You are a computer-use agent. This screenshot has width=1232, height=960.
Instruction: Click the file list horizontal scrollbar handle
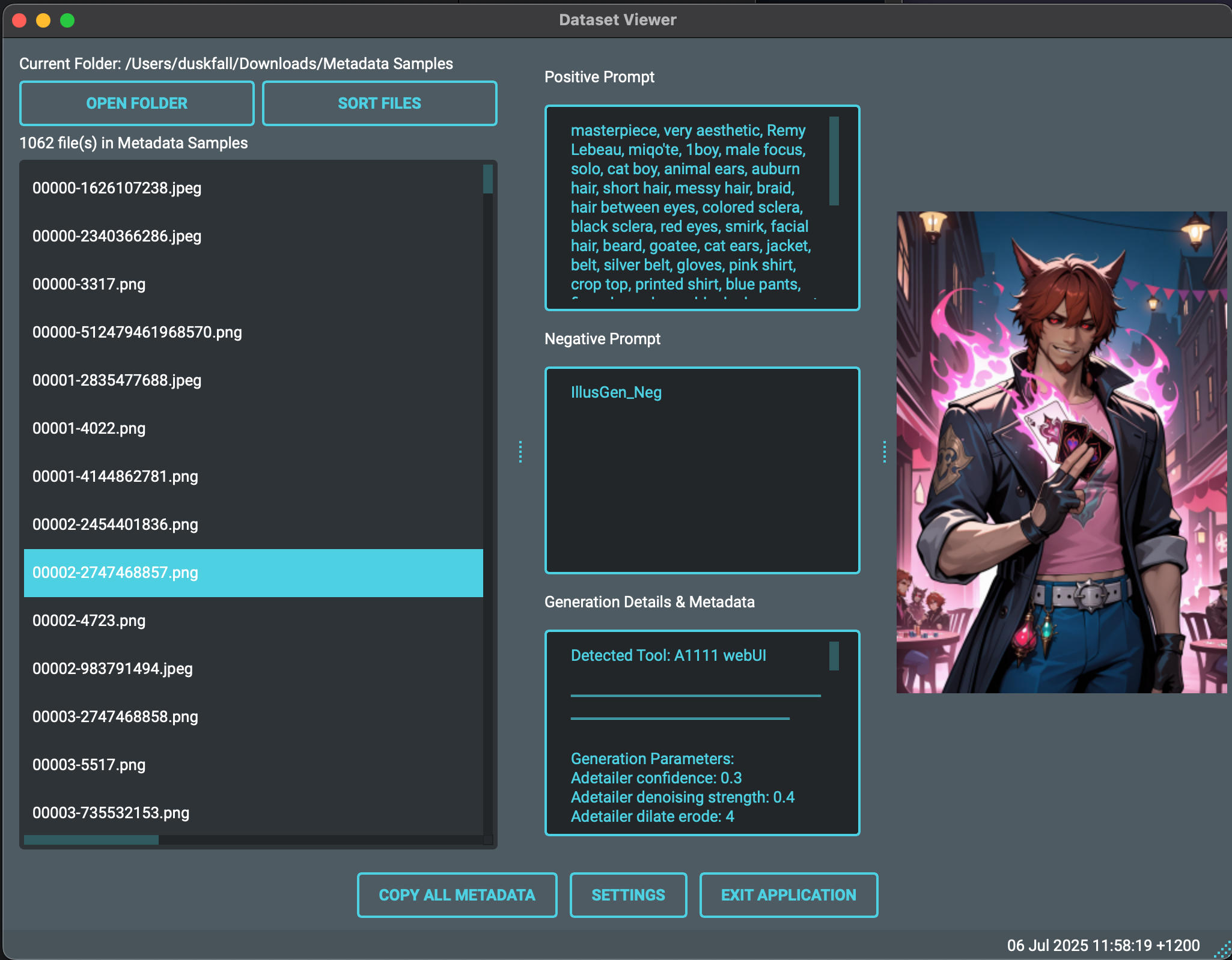(x=91, y=840)
